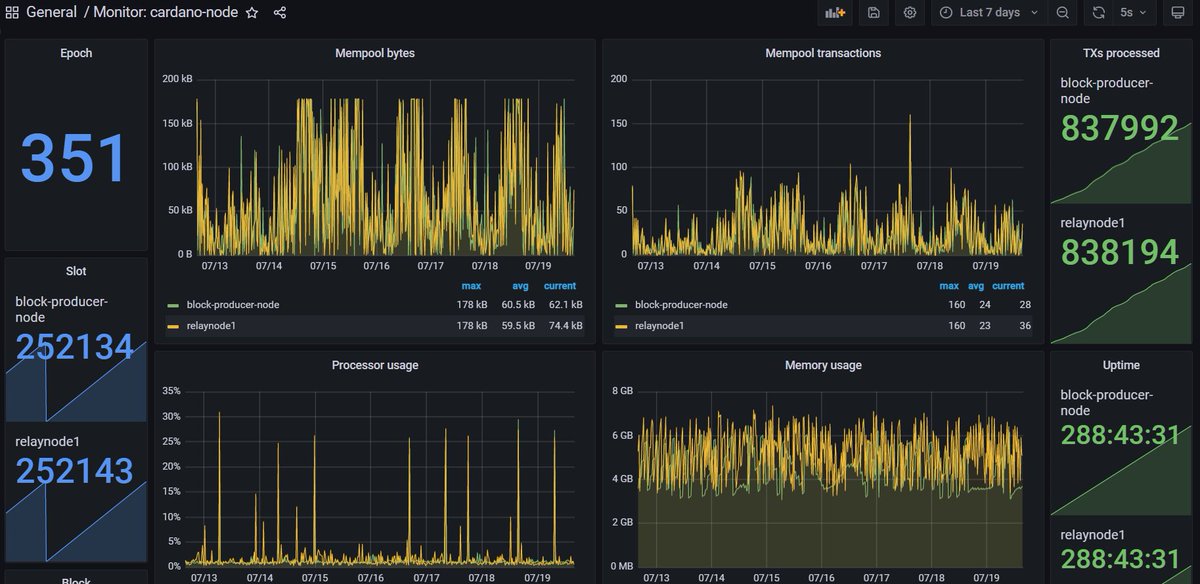Sort Mempool bytes legend by avg column
Viewport: 1200px width, 584px height.
[520, 286]
